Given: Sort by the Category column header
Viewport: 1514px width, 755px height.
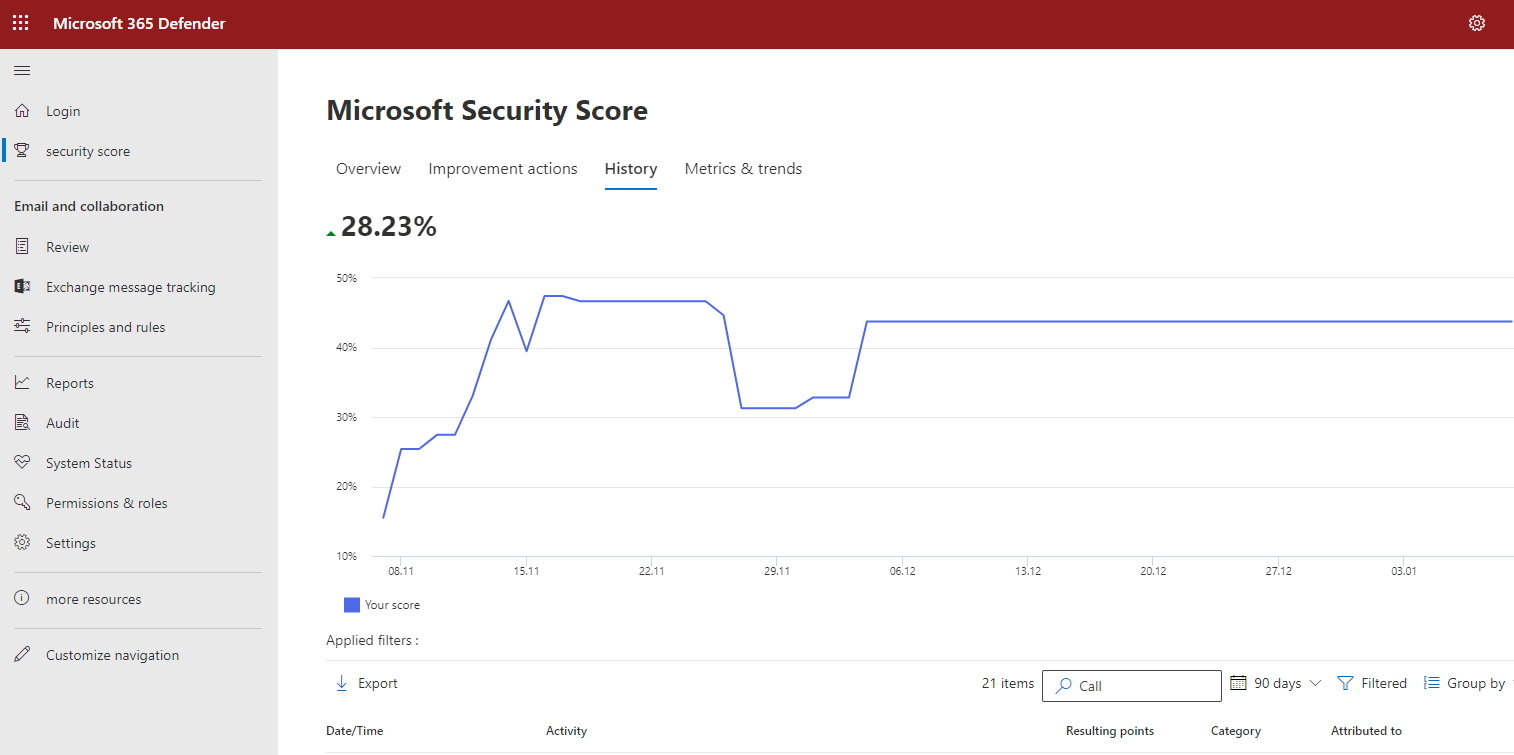Looking at the screenshot, I should coord(1236,731).
